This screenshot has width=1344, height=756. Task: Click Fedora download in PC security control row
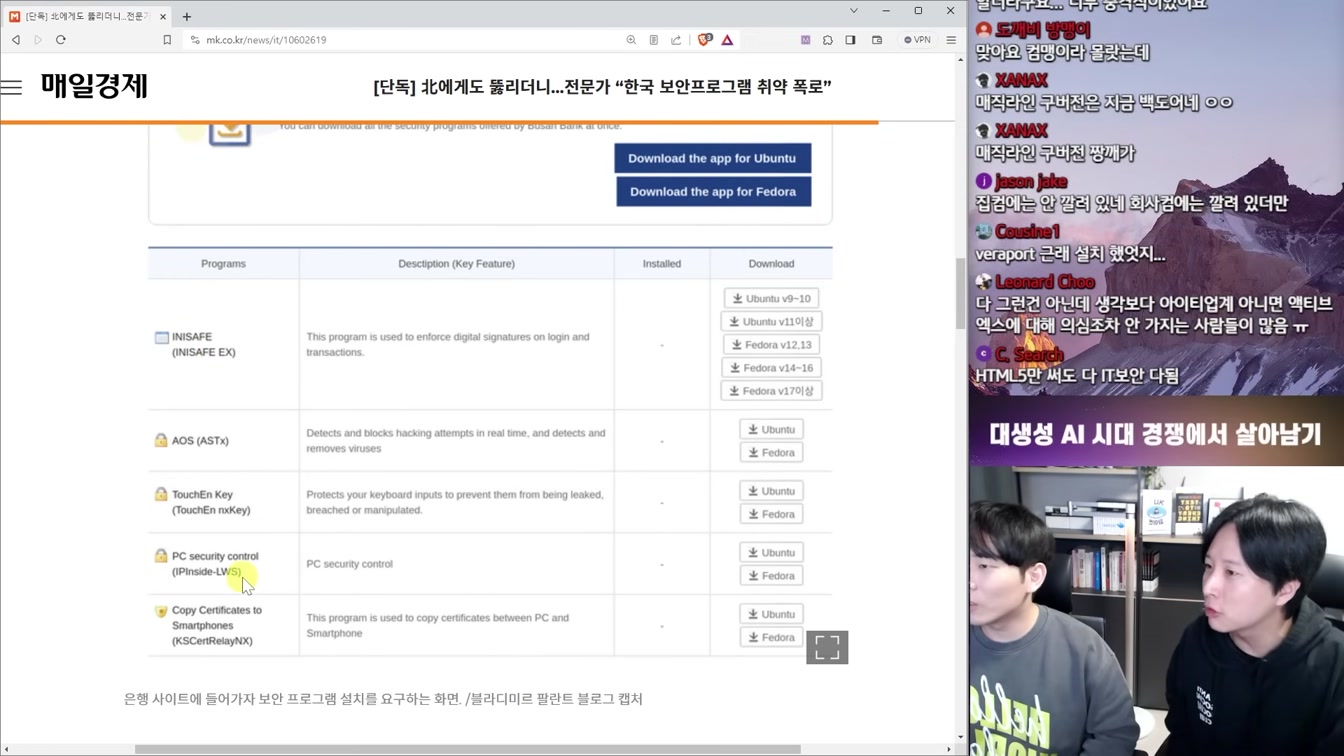(x=771, y=575)
